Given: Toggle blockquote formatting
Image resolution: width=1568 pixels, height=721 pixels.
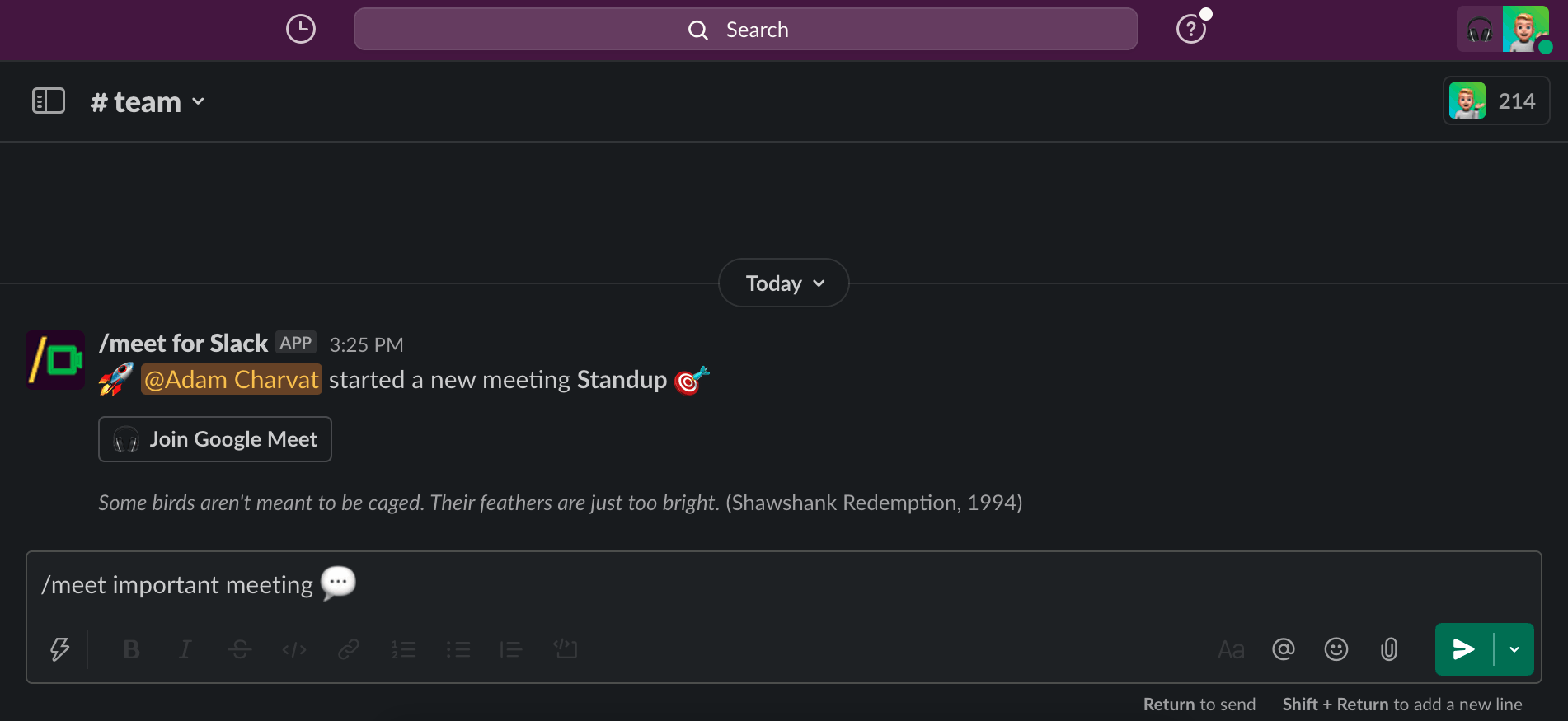Looking at the screenshot, I should click(x=511, y=649).
